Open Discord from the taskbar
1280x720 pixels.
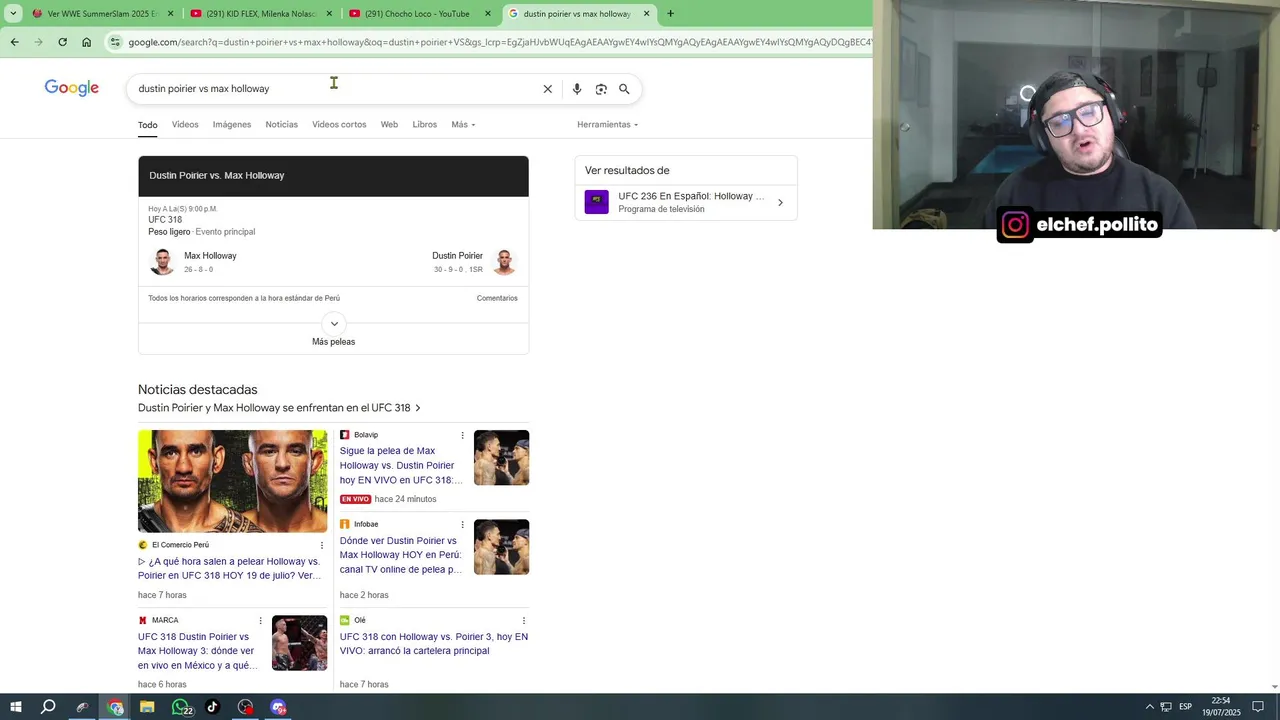[x=278, y=707]
